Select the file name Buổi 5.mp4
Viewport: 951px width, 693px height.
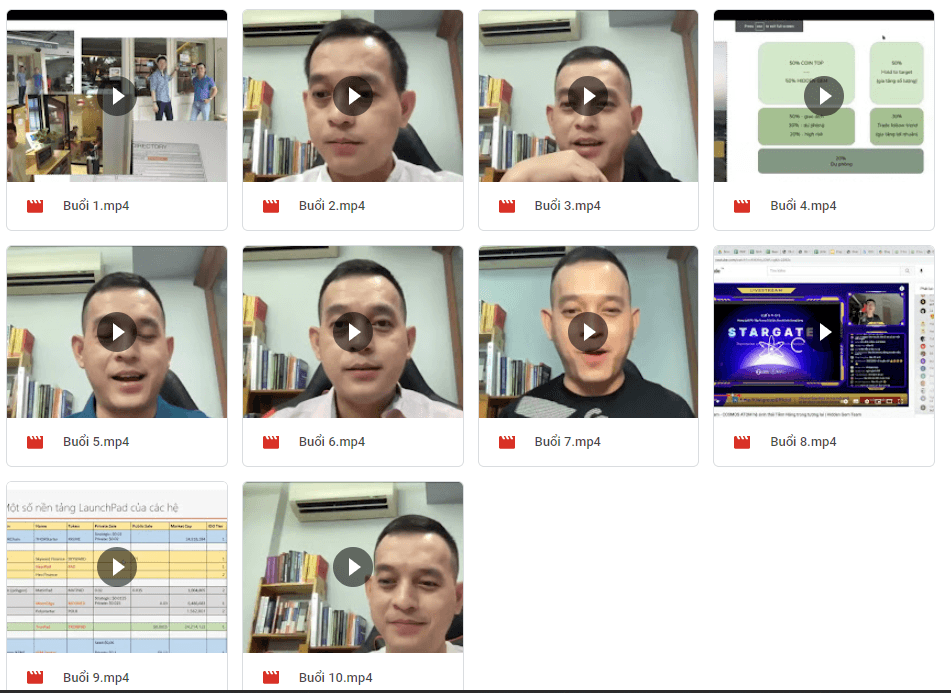coord(96,441)
